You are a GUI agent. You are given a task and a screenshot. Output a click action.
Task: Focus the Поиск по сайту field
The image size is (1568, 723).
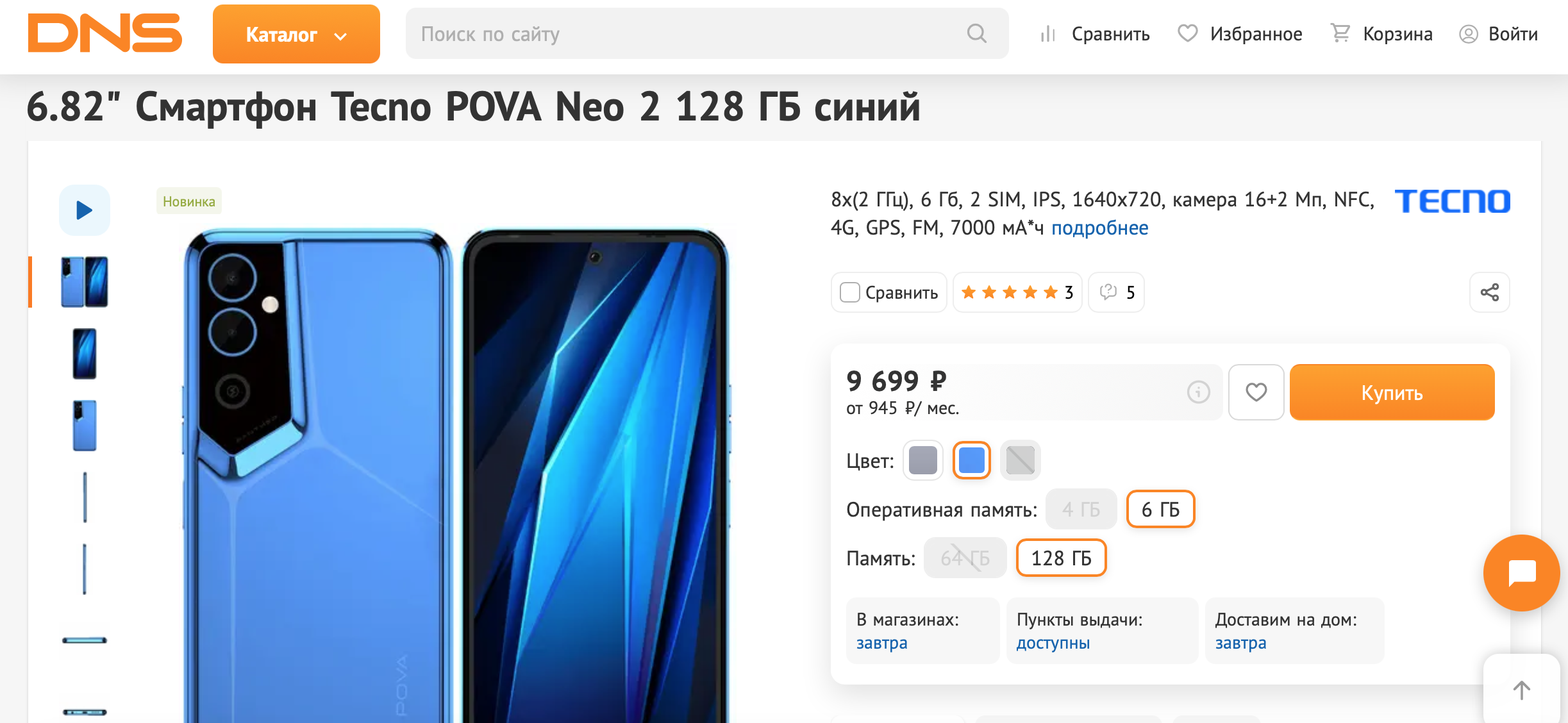(686, 33)
